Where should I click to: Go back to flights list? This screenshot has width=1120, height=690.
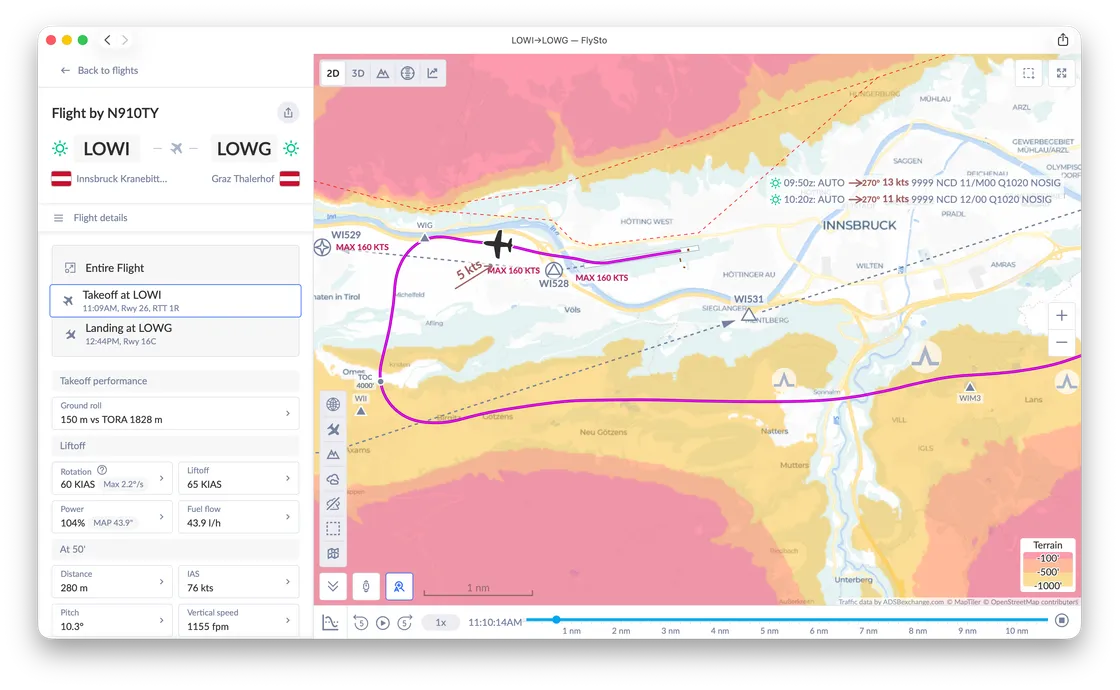click(x=99, y=70)
